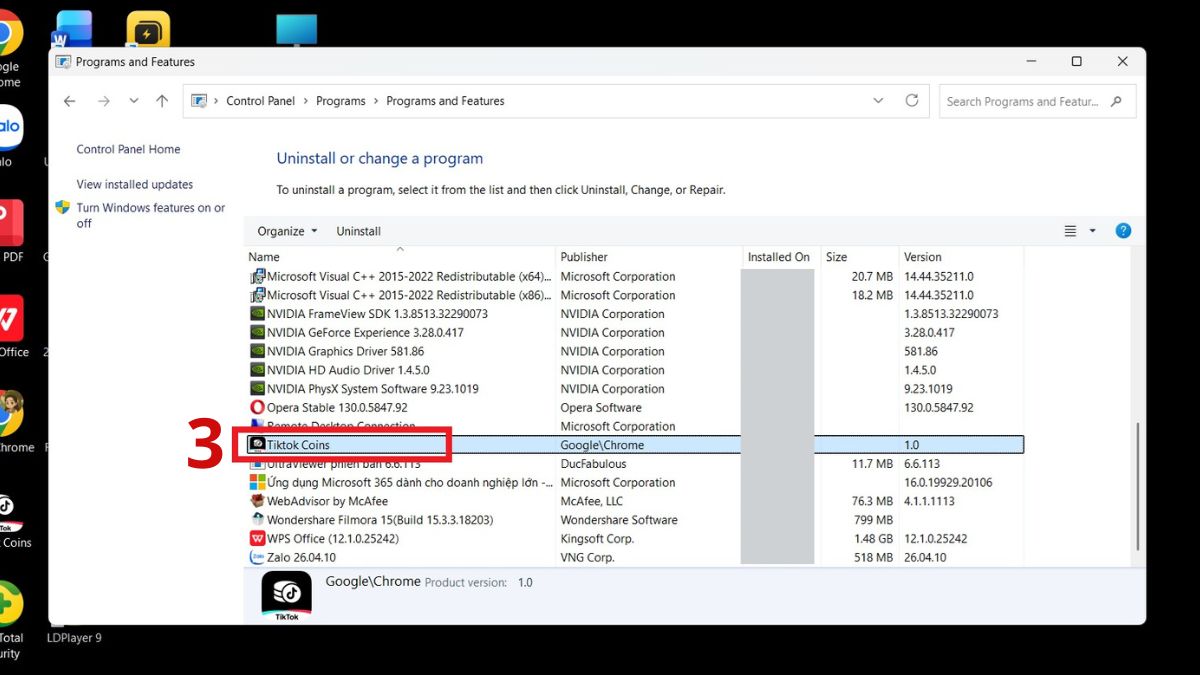Select Microsoft Visual C++ Redistributable (x86) icon
This screenshot has height=675, width=1200.
point(257,295)
